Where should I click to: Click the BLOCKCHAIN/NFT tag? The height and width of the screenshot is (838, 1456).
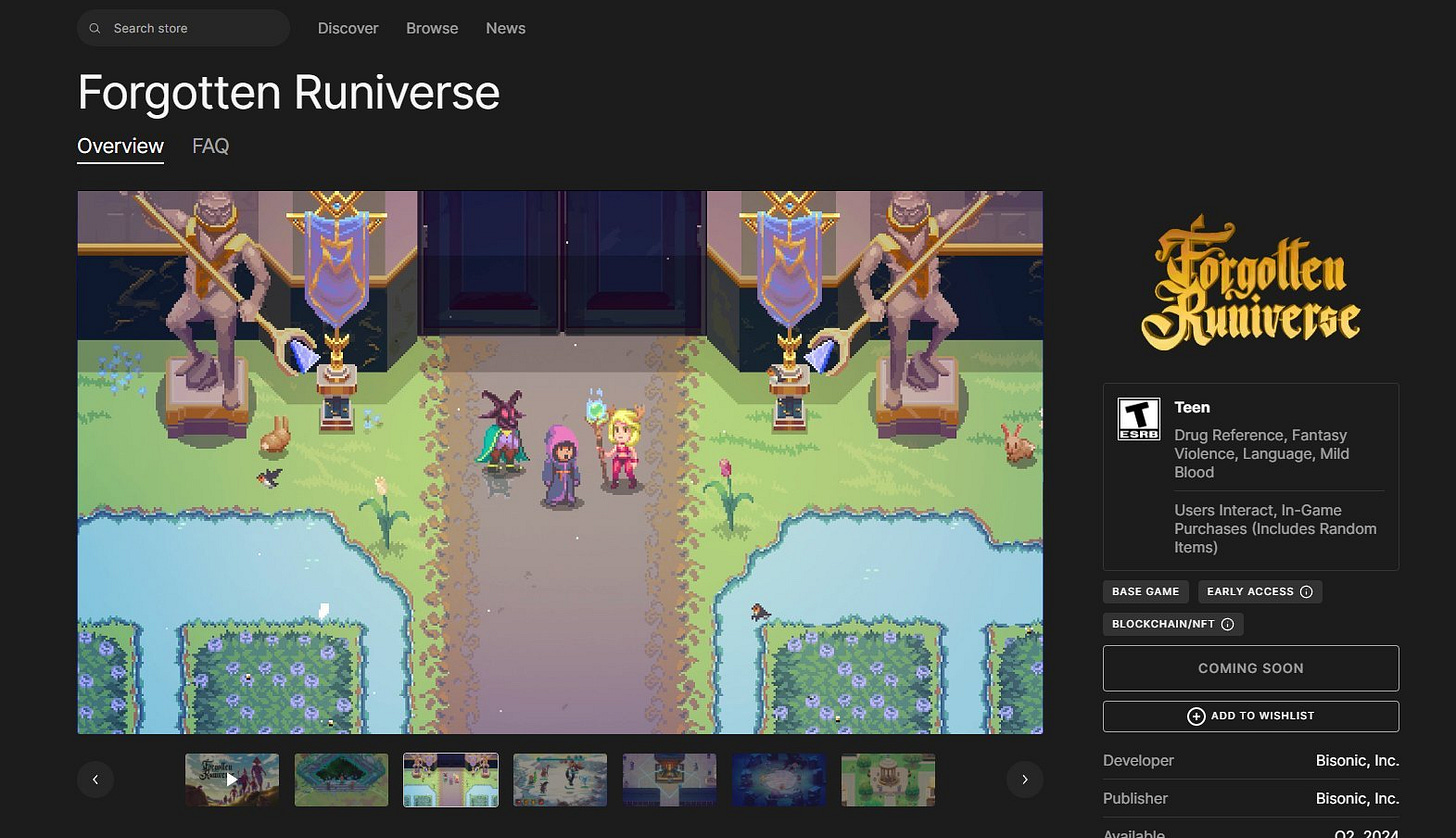(1173, 624)
